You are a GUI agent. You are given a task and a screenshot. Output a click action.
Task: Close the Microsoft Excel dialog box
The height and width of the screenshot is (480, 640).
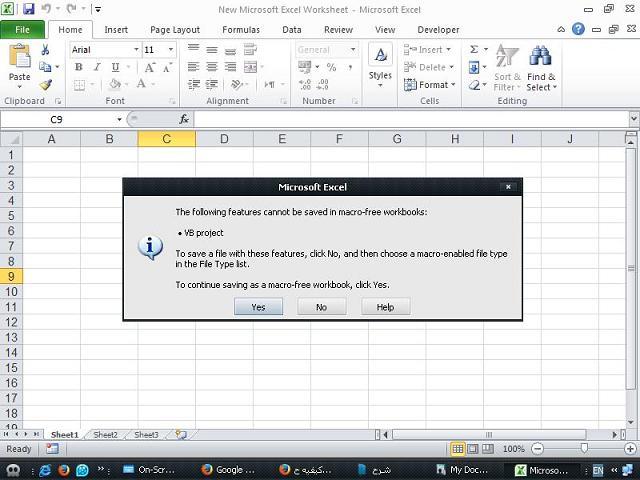coord(508,187)
